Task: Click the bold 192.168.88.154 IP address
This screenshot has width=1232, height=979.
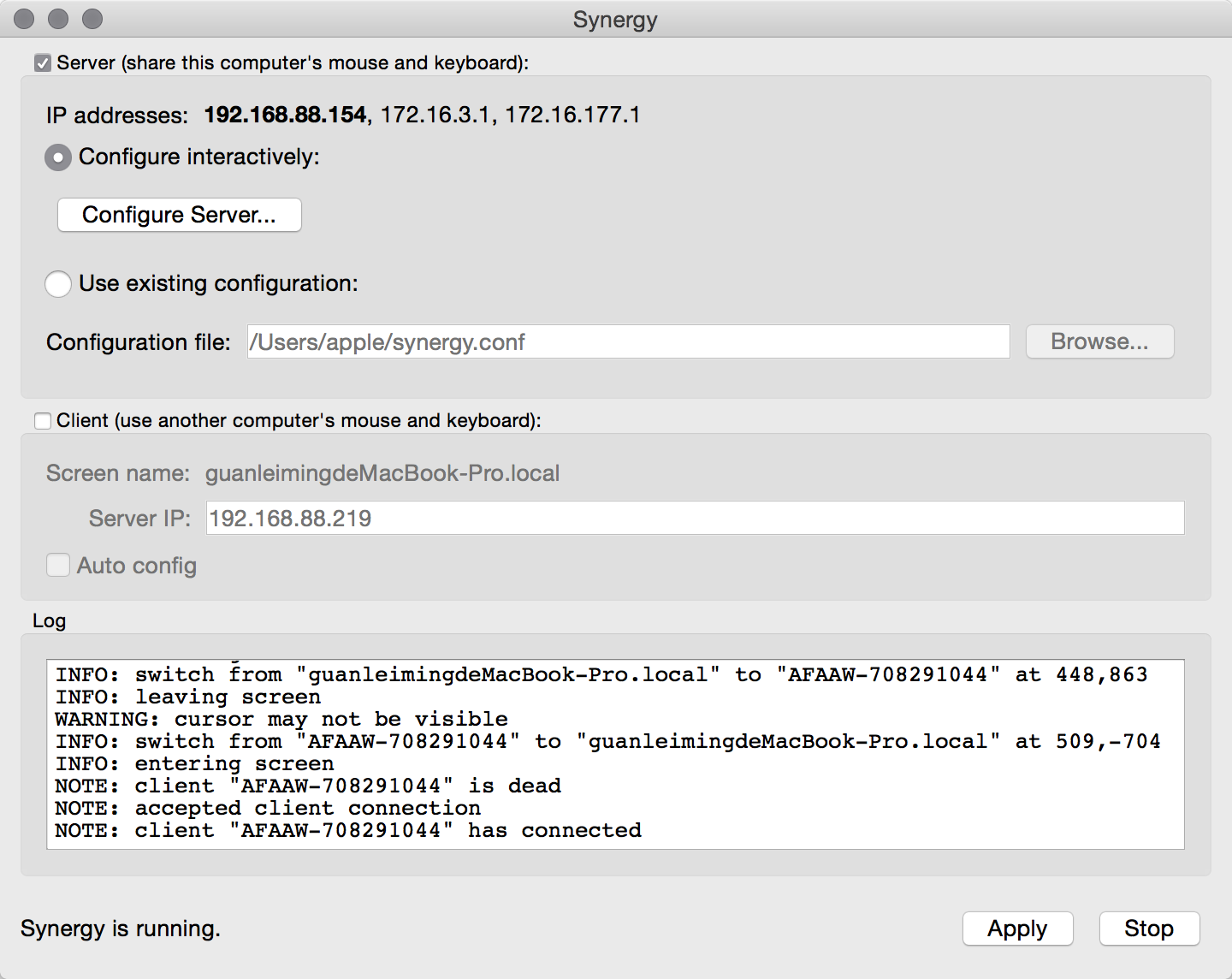Action: pyautogui.click(x=285, y=116)
